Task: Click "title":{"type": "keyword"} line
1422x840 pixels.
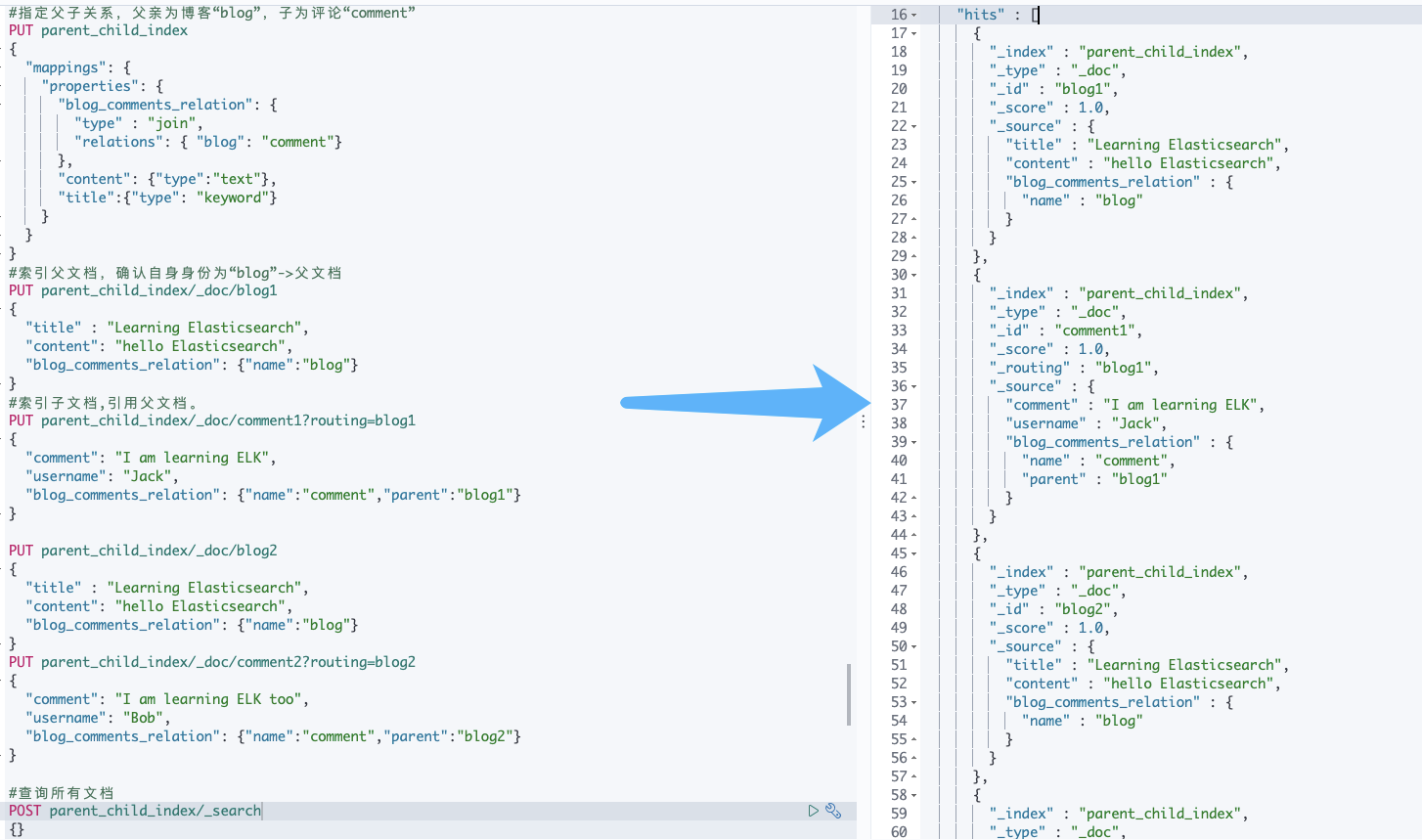Action: (x=167, y=198)
